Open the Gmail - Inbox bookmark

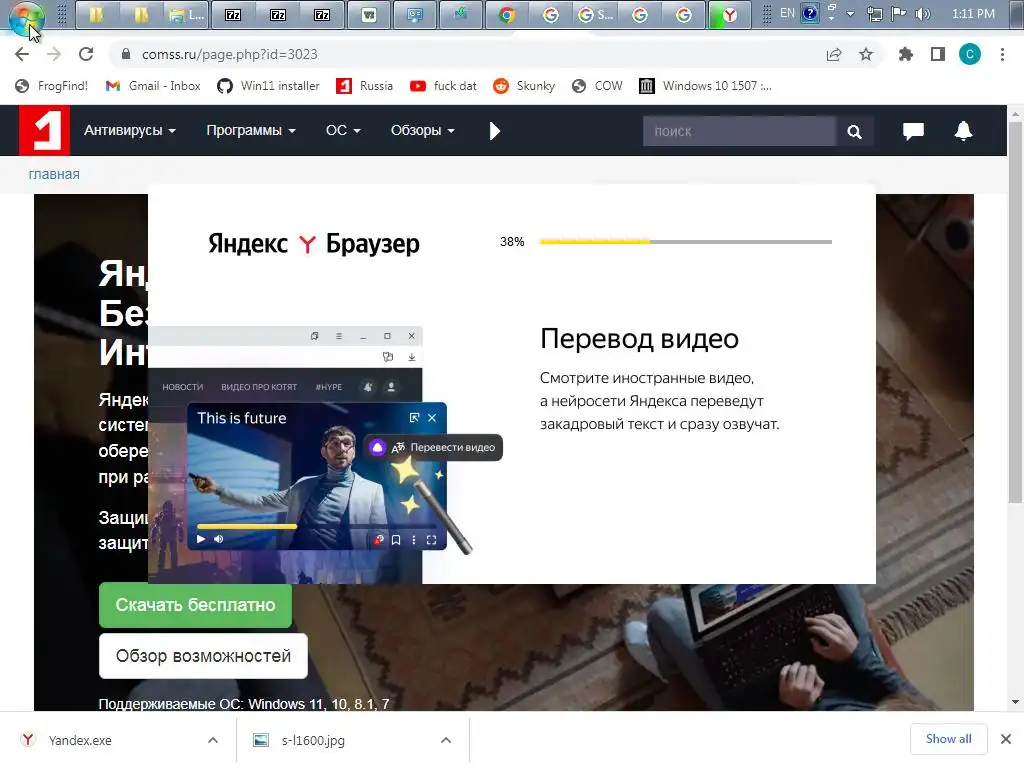tap(153, 86)
